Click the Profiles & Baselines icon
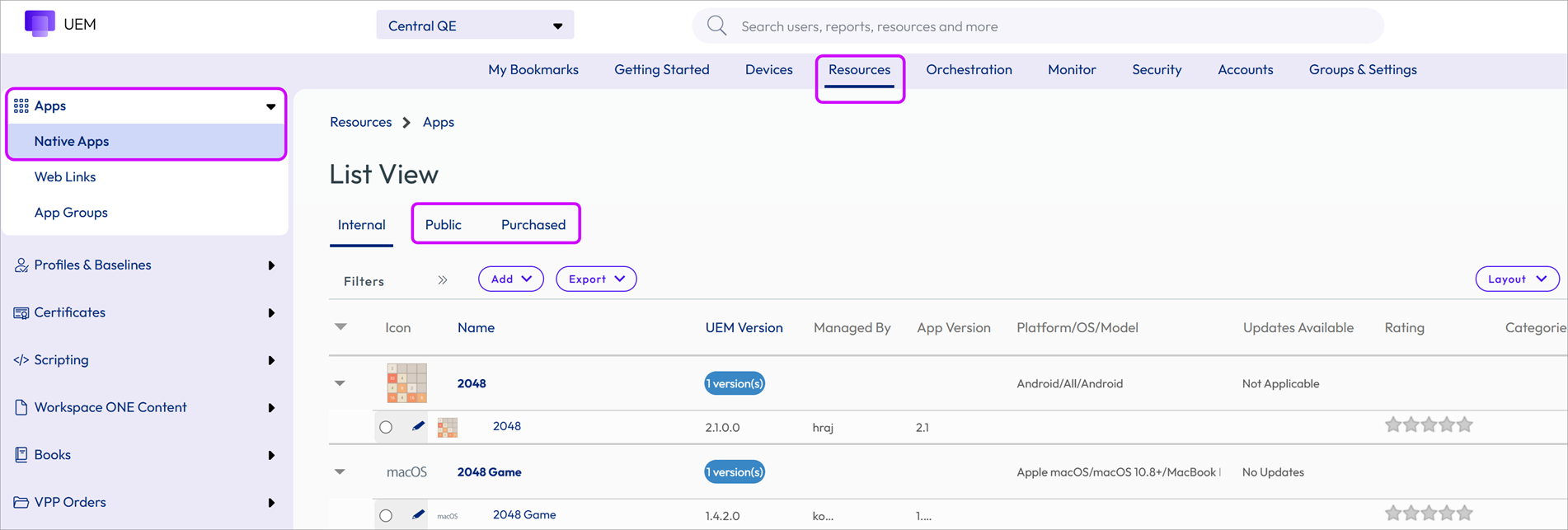Screen dimensions: 1568x530 pyautogui.click(x=21, y=265)
